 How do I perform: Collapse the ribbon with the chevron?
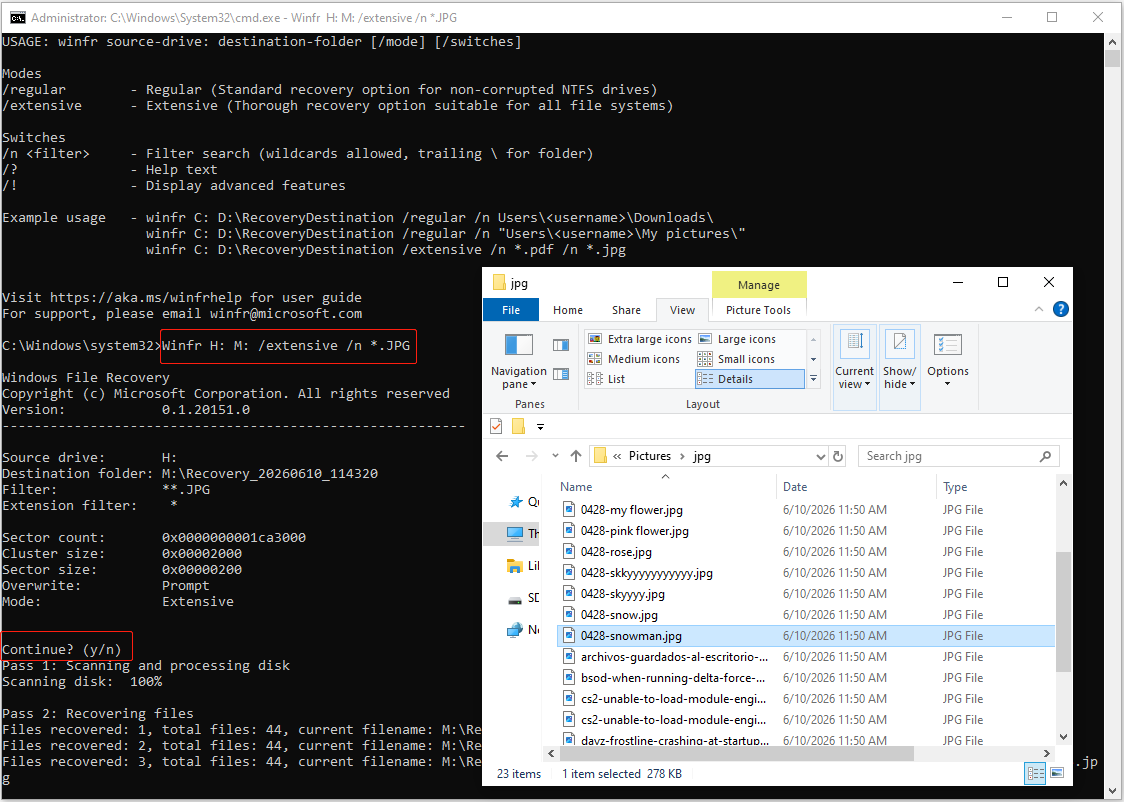tap(1039, 309)
